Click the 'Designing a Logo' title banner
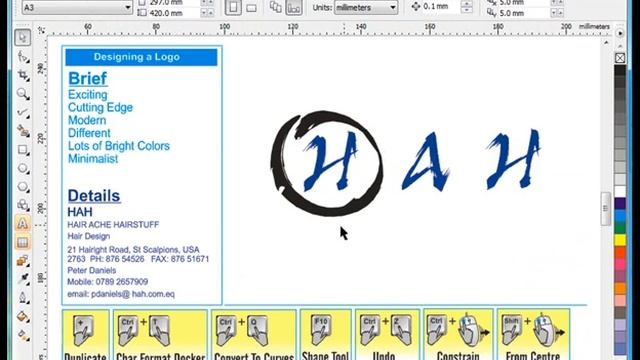This screenshot has width=640, height=360. point(141,57)
